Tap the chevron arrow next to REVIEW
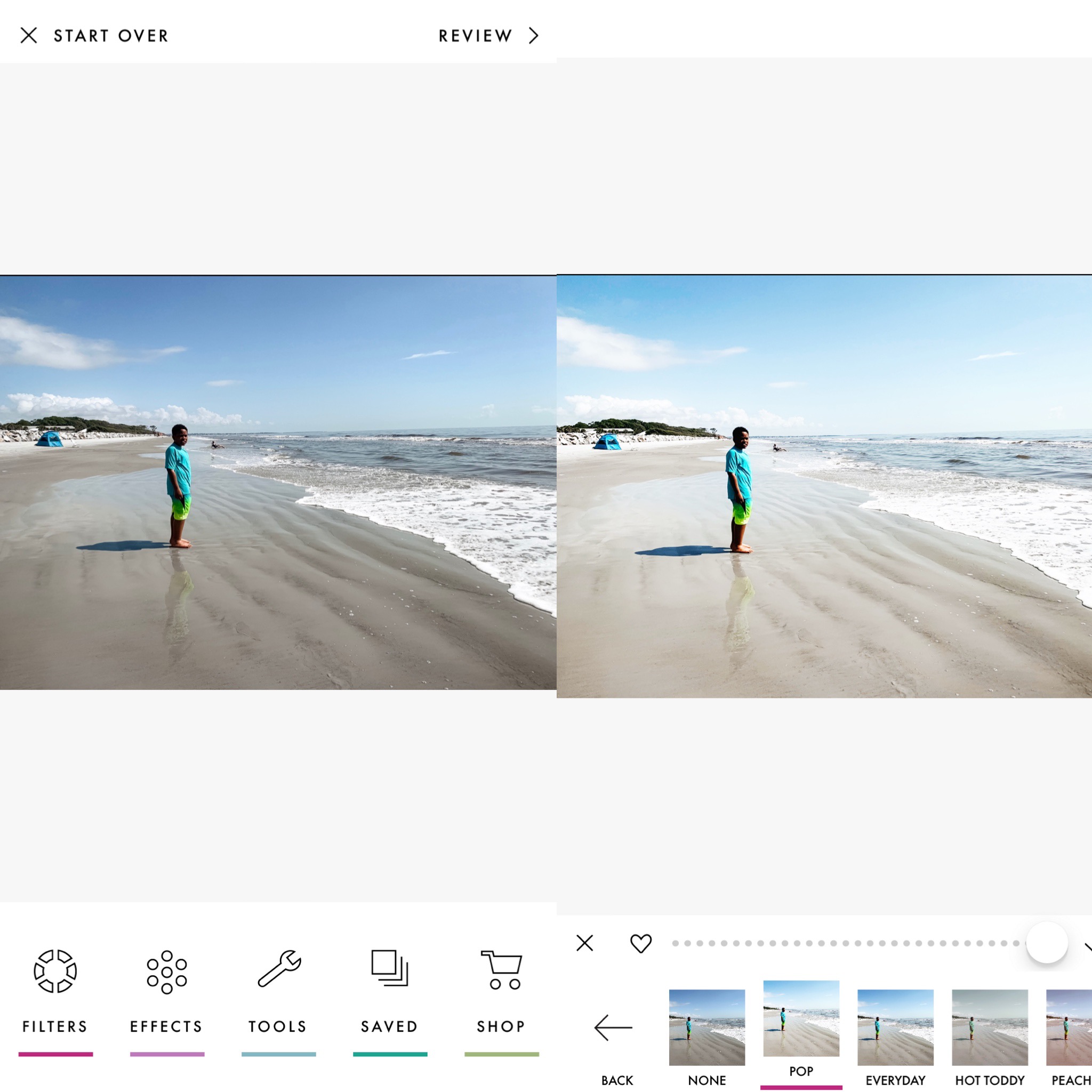The image size is (1092, 1092). 534,36
